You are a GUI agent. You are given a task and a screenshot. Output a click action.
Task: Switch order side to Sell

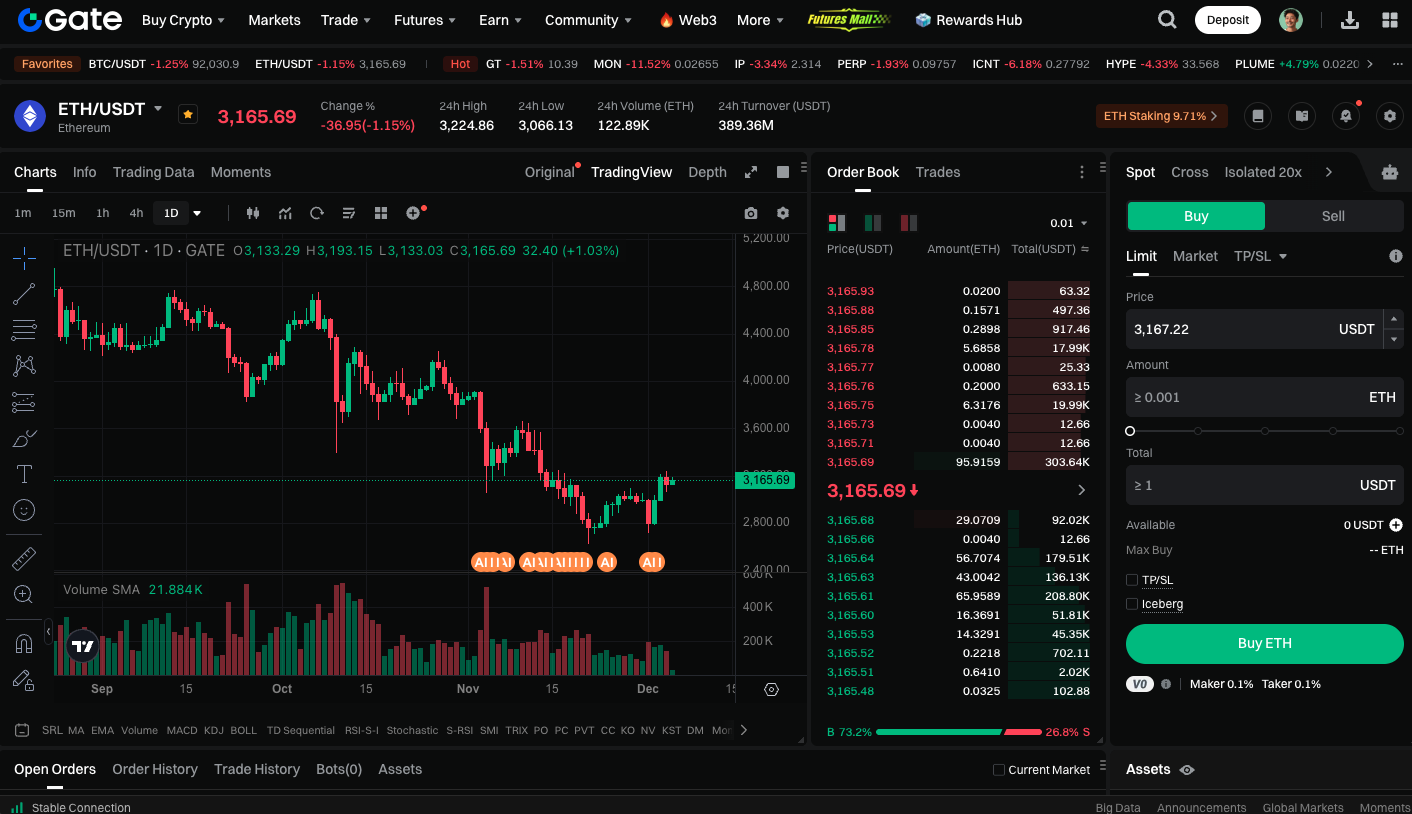pos(1334,216)
